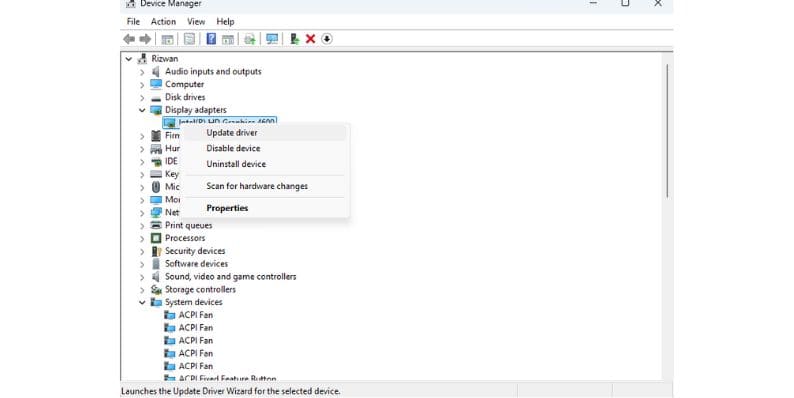Click the Software devices category icon
Image resolution: width=794 pixels, height=398 pixels.
pyautogui.click(x=156, y=264)
